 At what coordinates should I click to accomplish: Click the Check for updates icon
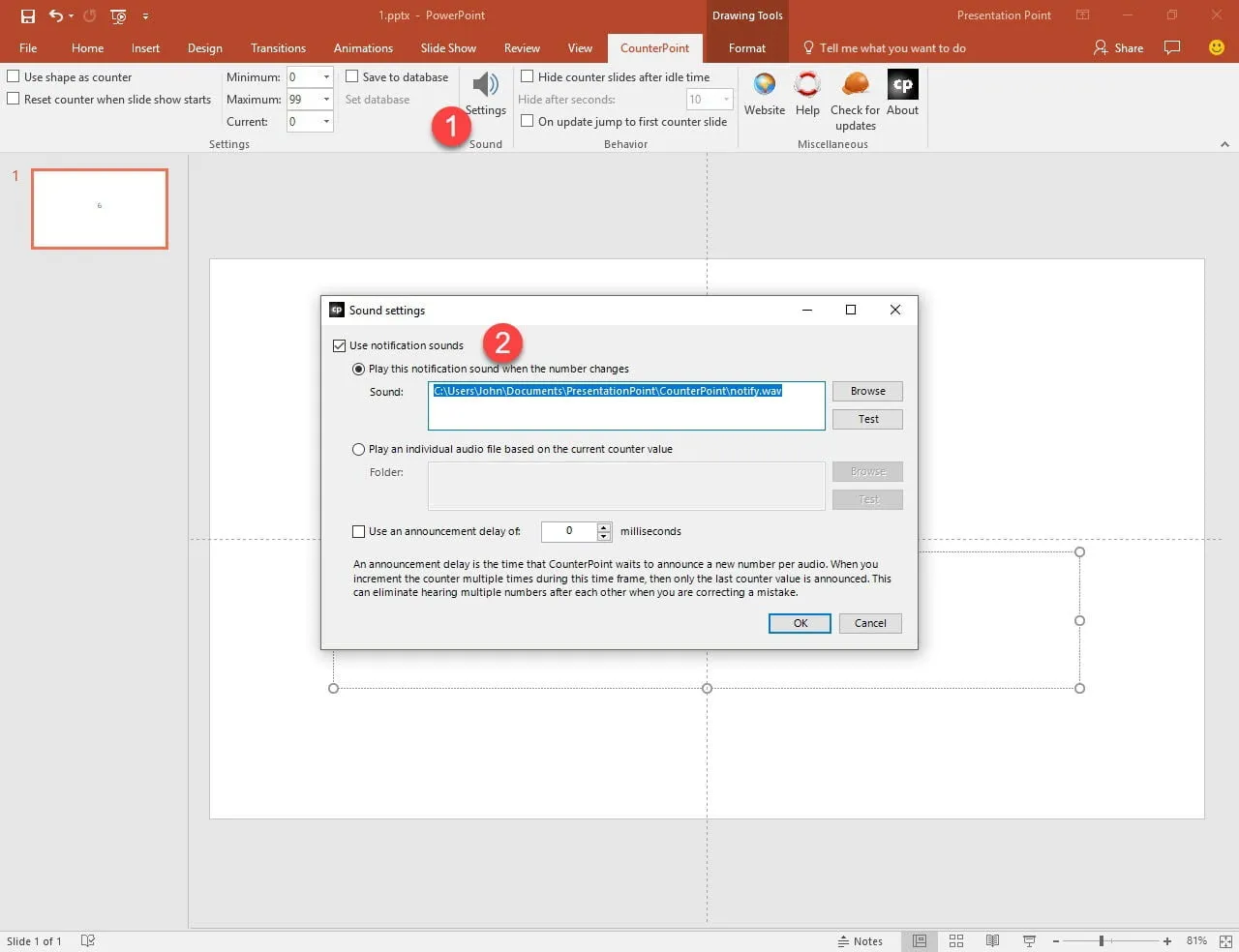pos(855,85)
